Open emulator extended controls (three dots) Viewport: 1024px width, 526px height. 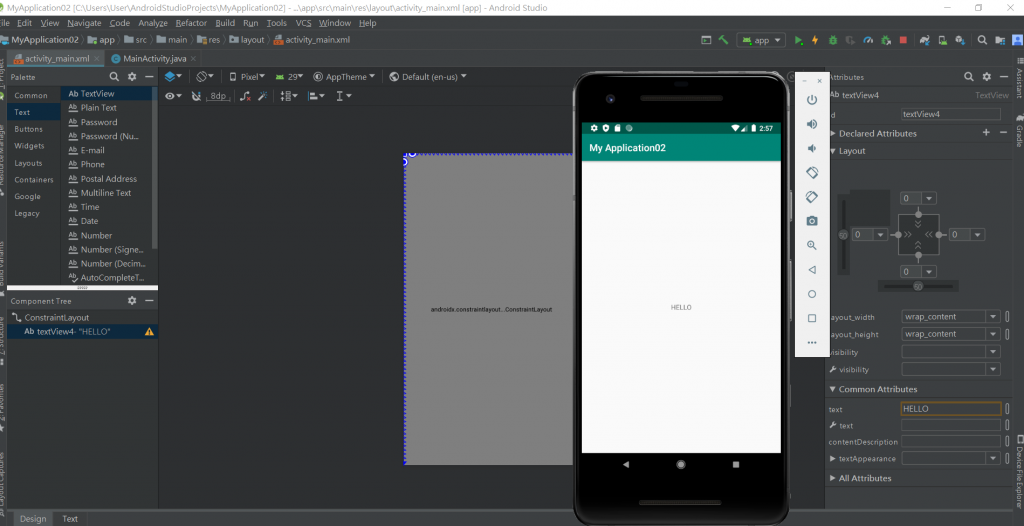click(x=812, y=342)
